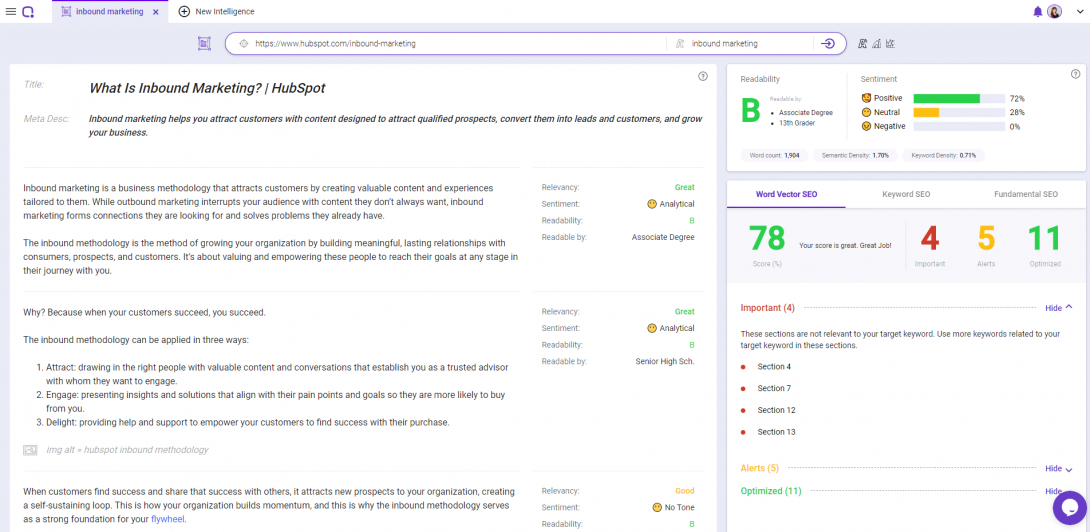Click the Important (4) heading
Viewport: 1090px width, 532px height.
click(767, 307)
